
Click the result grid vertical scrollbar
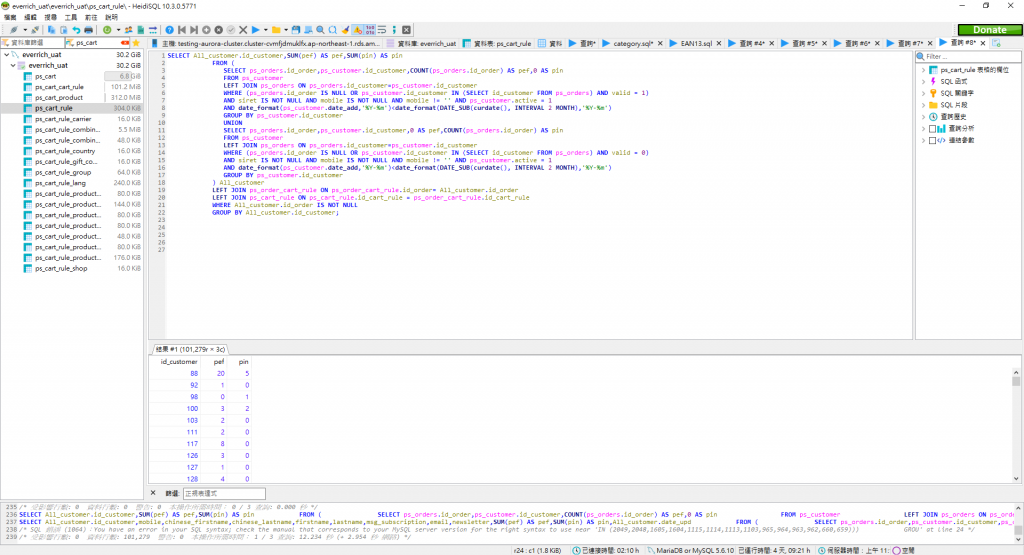(1016, 424)
